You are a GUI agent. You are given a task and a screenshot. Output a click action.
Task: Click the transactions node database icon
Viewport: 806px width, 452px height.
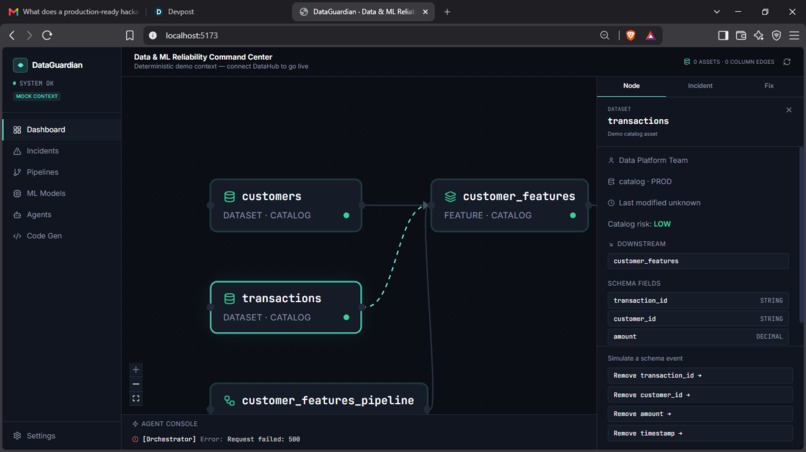(229, 298)
